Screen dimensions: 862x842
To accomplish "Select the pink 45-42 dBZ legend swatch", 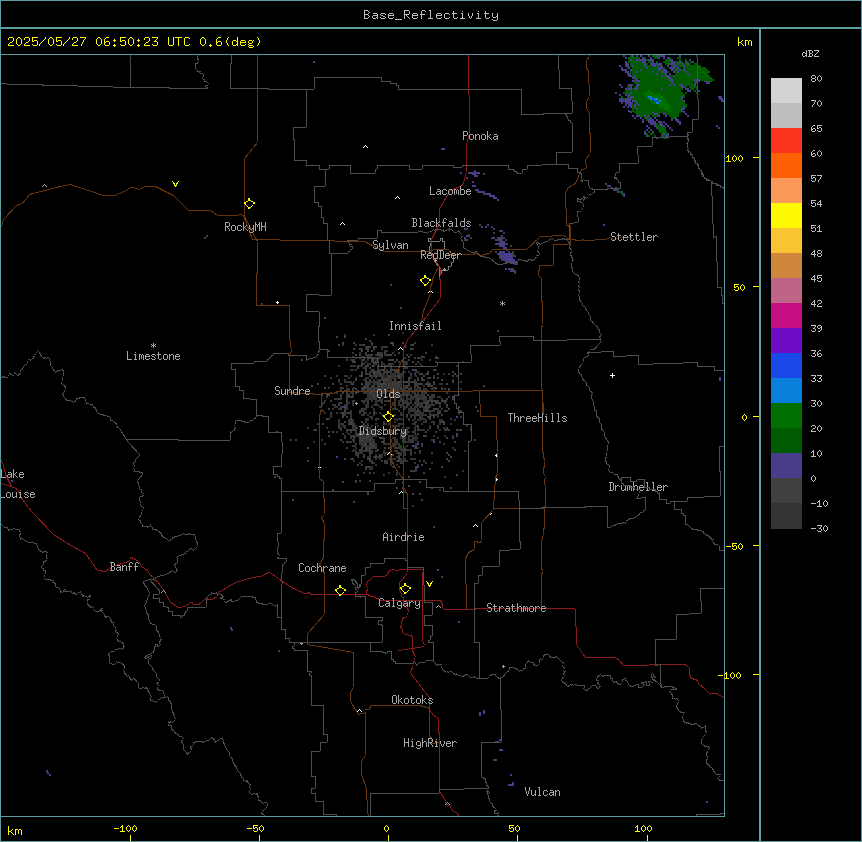I will [x=786, y=290].
